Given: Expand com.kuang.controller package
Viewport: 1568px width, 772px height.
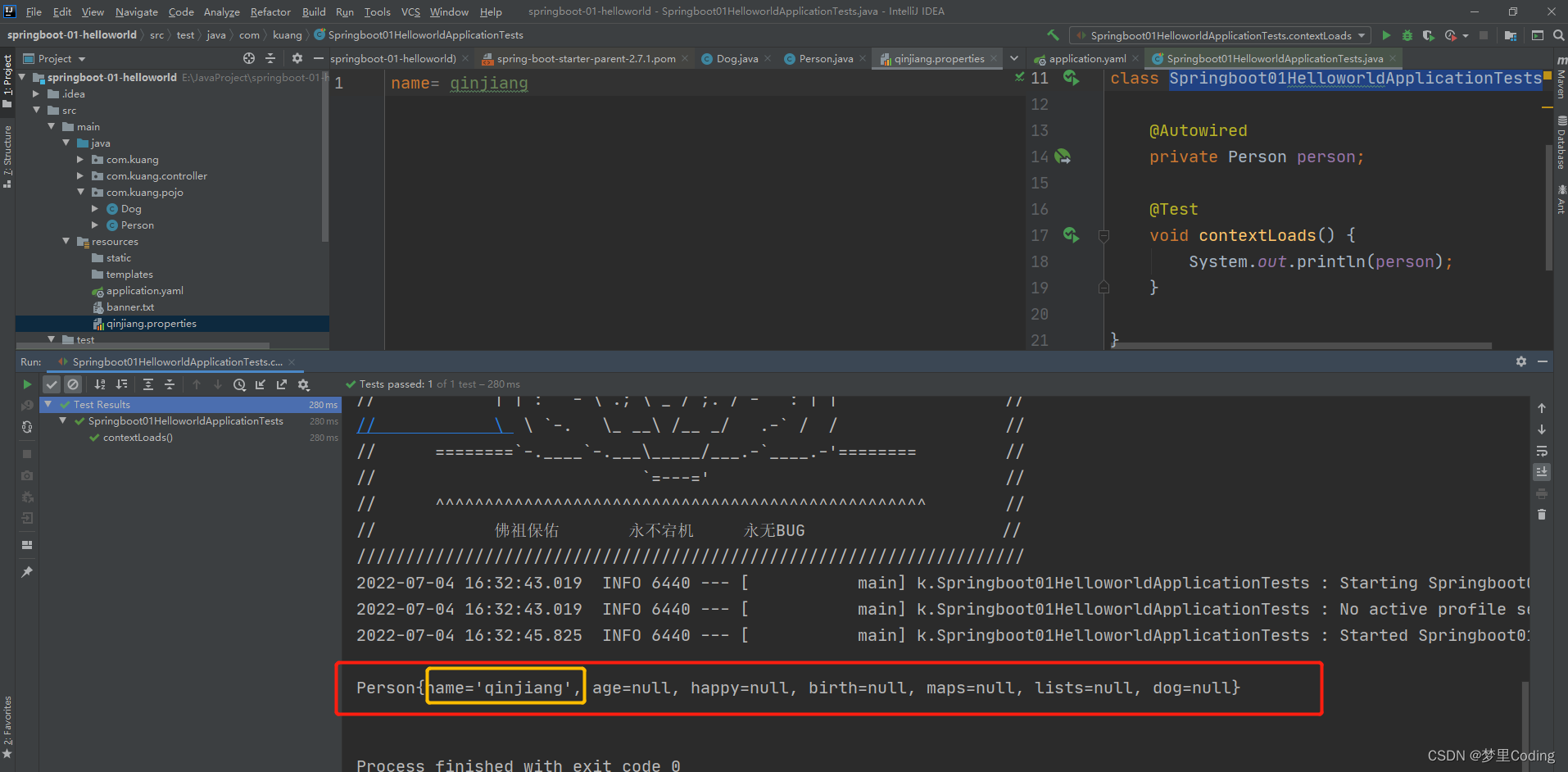Looking at the screenshot, I should [80, 175].
